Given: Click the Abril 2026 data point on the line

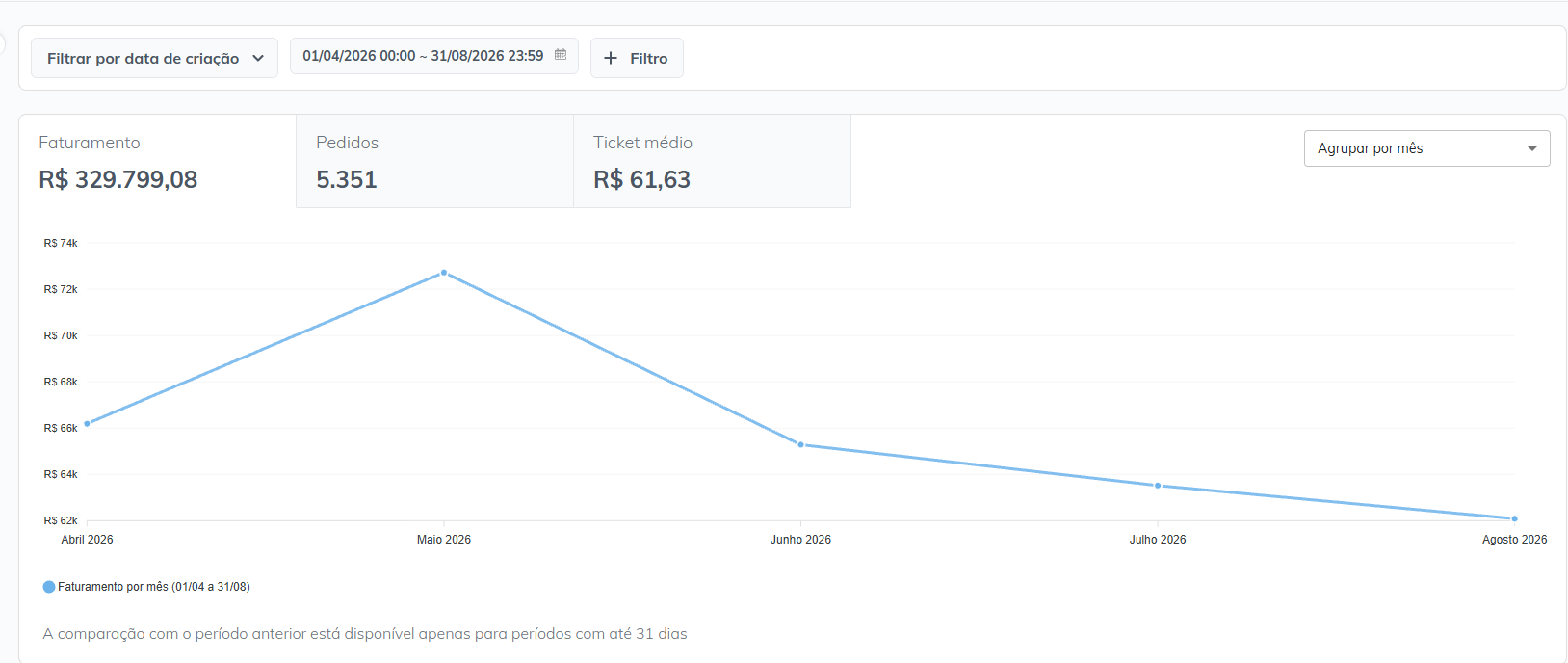Looking at the screenshot, I should pyautogui.click(x=87, y=424).
